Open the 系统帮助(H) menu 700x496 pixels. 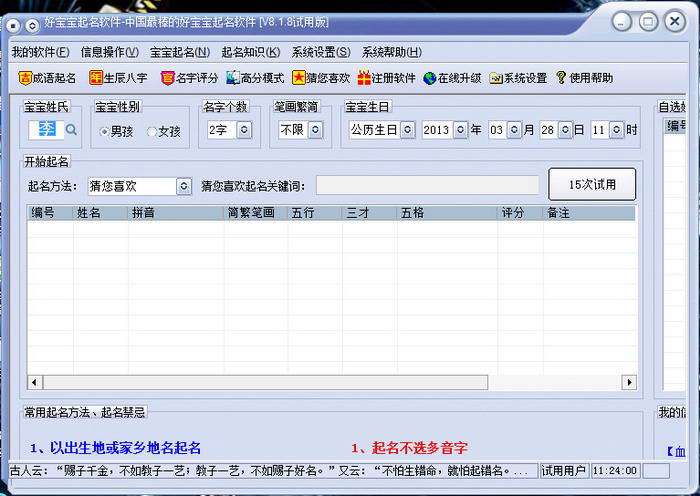392,52
